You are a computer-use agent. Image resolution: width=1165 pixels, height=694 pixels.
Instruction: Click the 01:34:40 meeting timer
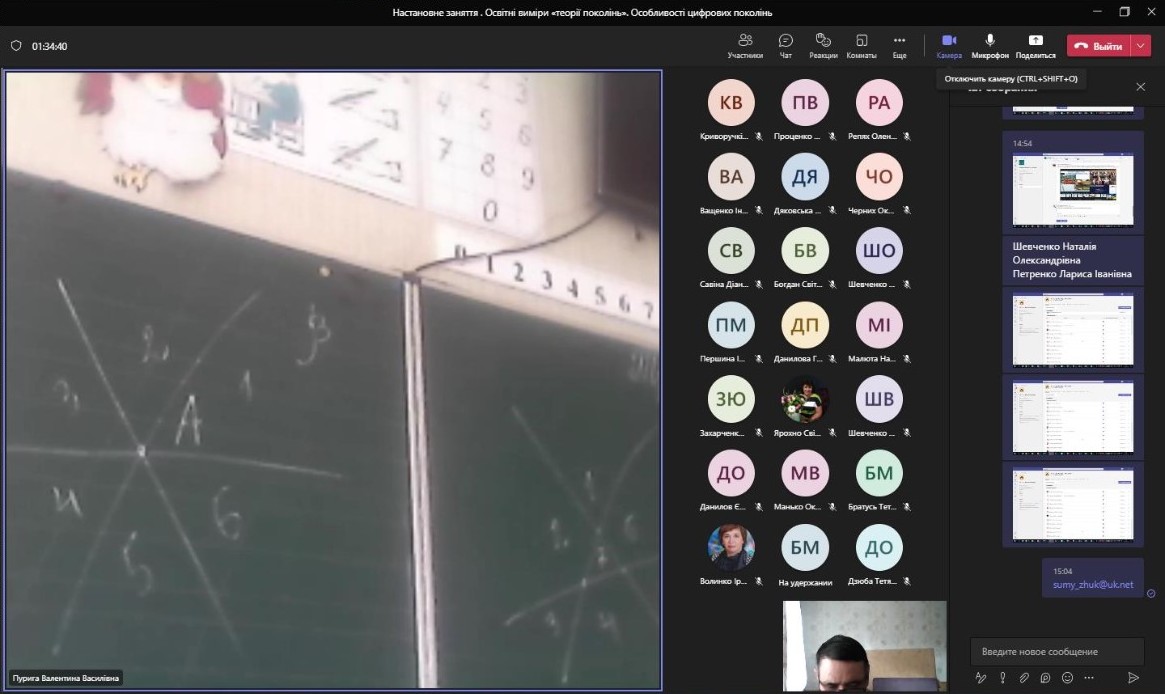pyautogui.click(x=49, y=46)
